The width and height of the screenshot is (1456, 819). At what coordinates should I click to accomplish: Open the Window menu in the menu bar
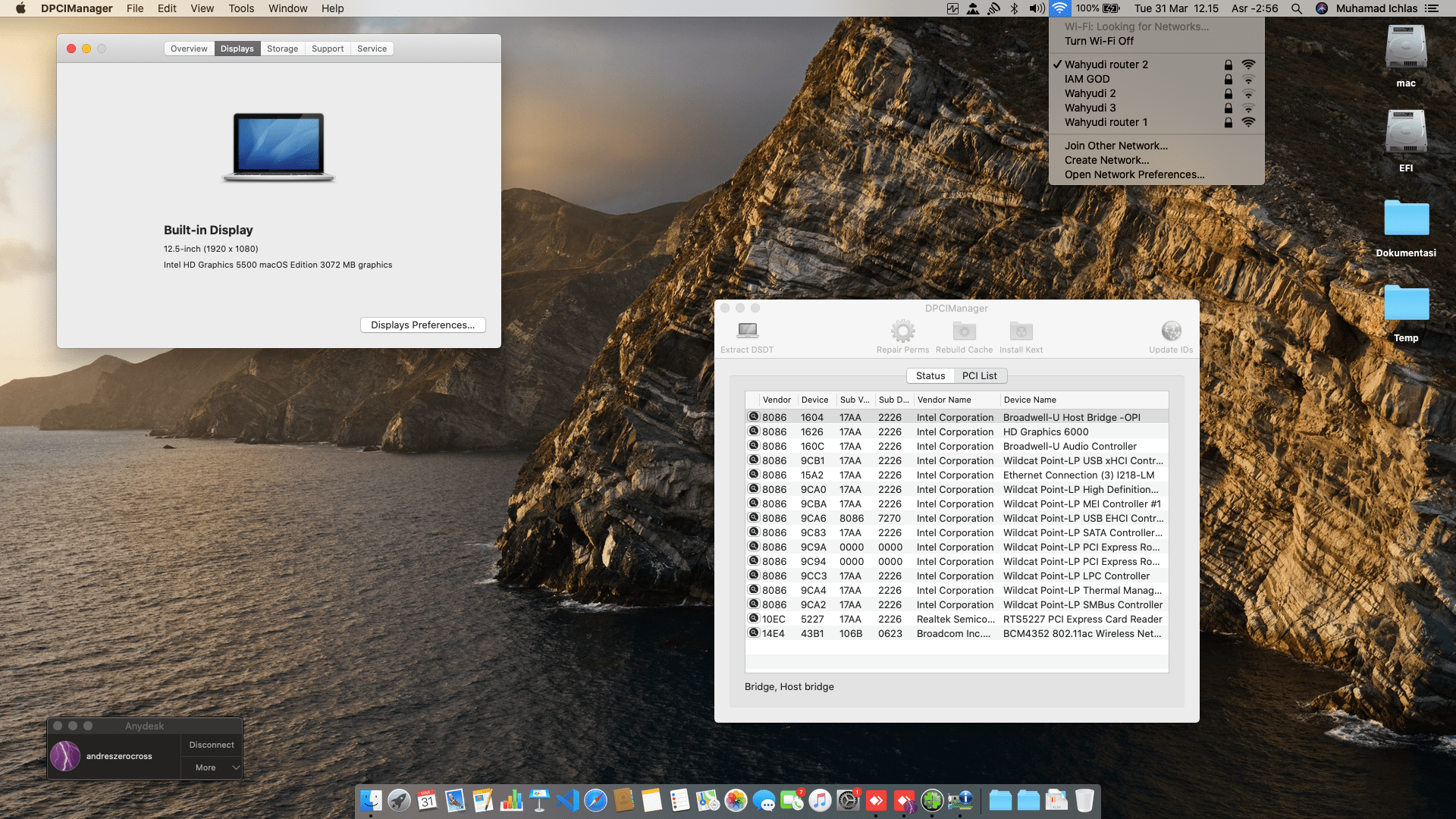(287, 8)
